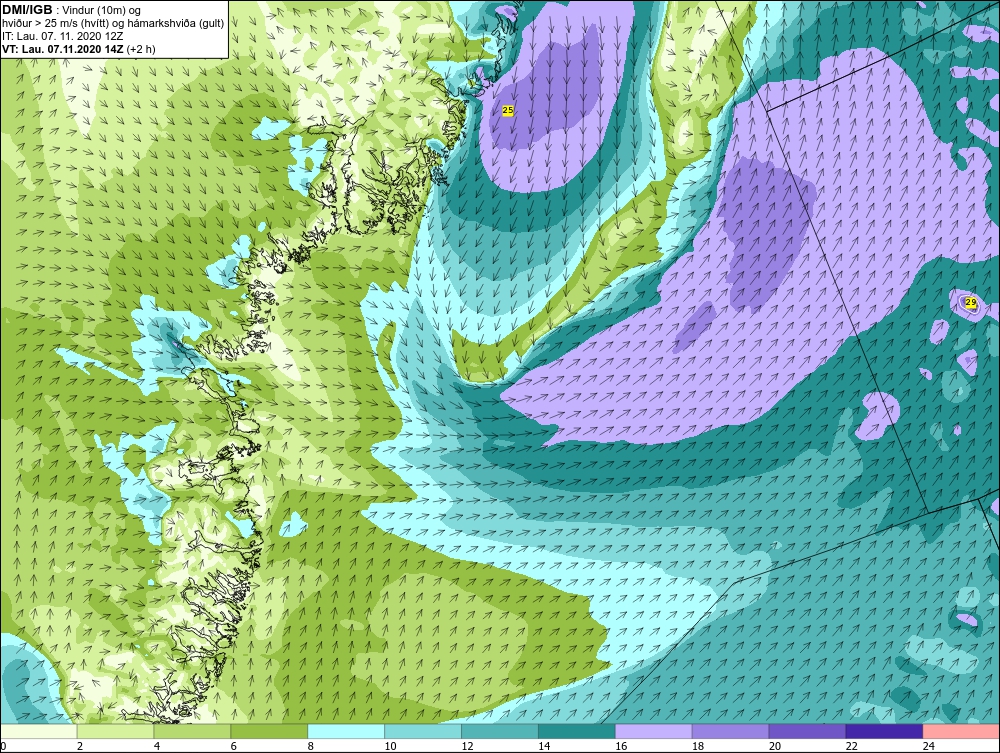The height and width of the screenshot is (753, 1000).
Task: Select the 16–18 m/s light purple swatch
Action: (x=654, y=731)
